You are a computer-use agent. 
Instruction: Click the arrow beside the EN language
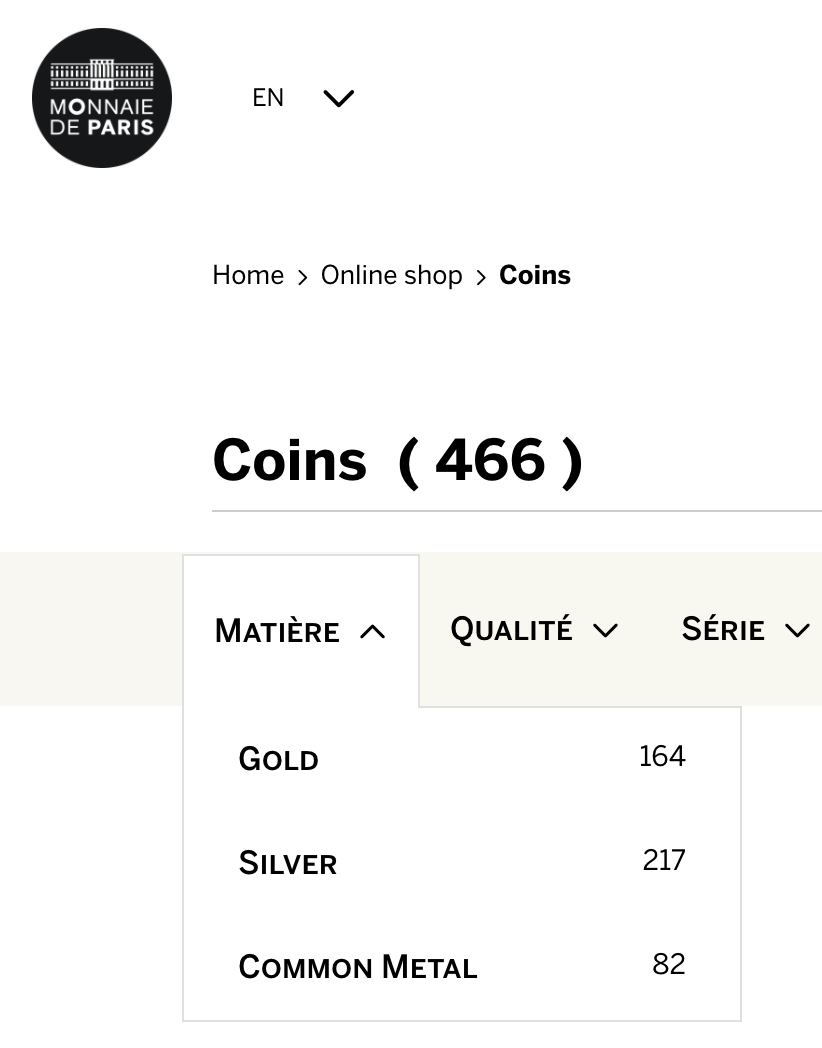click(x=339, y=98)
